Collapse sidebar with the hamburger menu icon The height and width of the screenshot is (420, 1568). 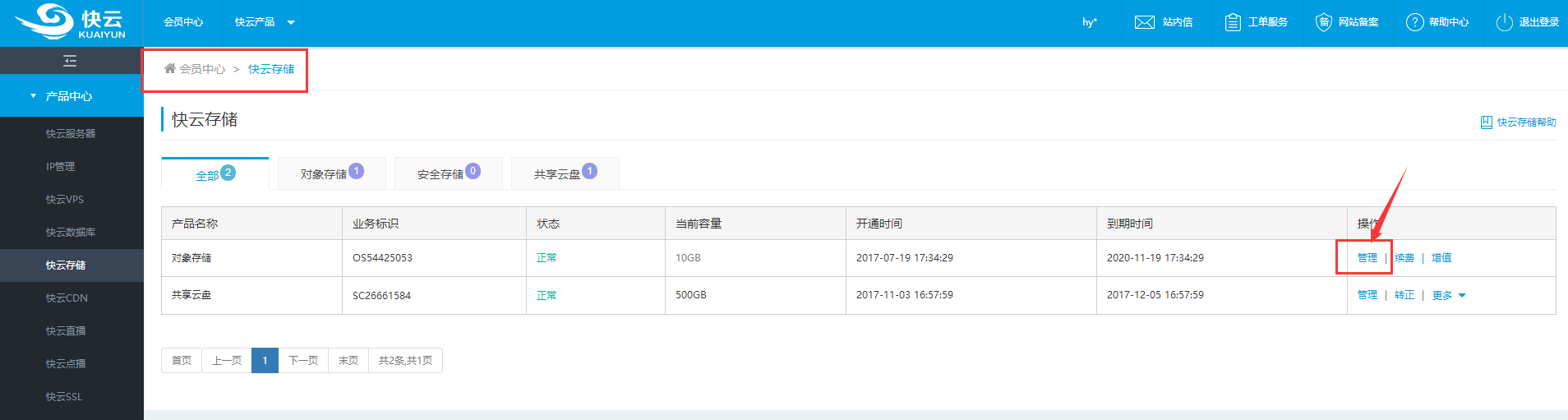(70, 61)
